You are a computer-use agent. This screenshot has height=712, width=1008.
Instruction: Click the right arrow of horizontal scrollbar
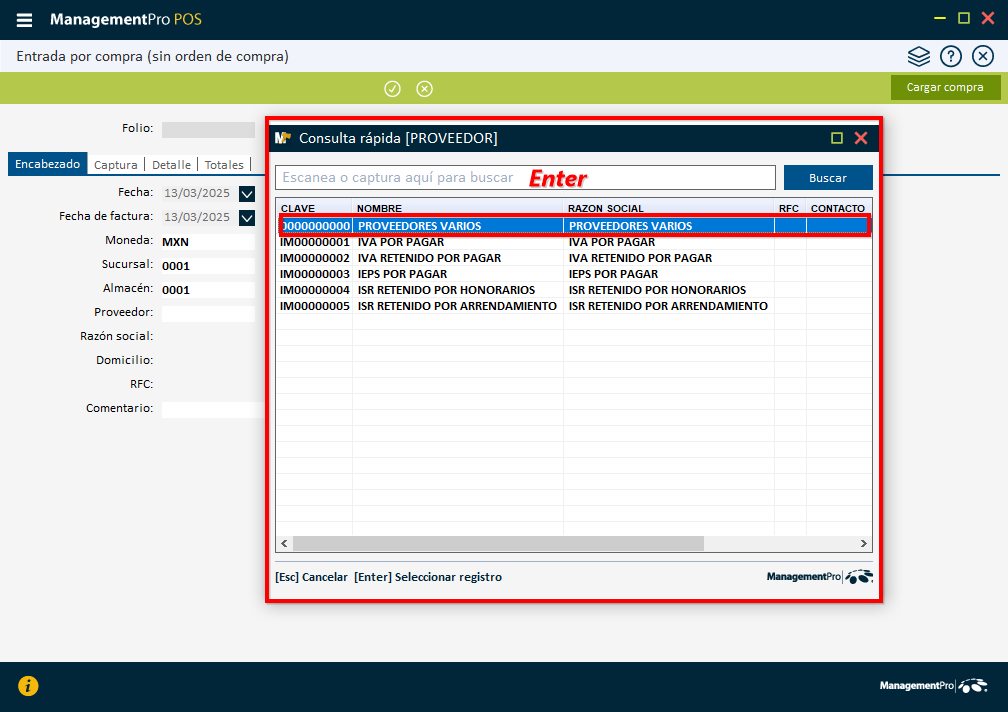[863, 544]
